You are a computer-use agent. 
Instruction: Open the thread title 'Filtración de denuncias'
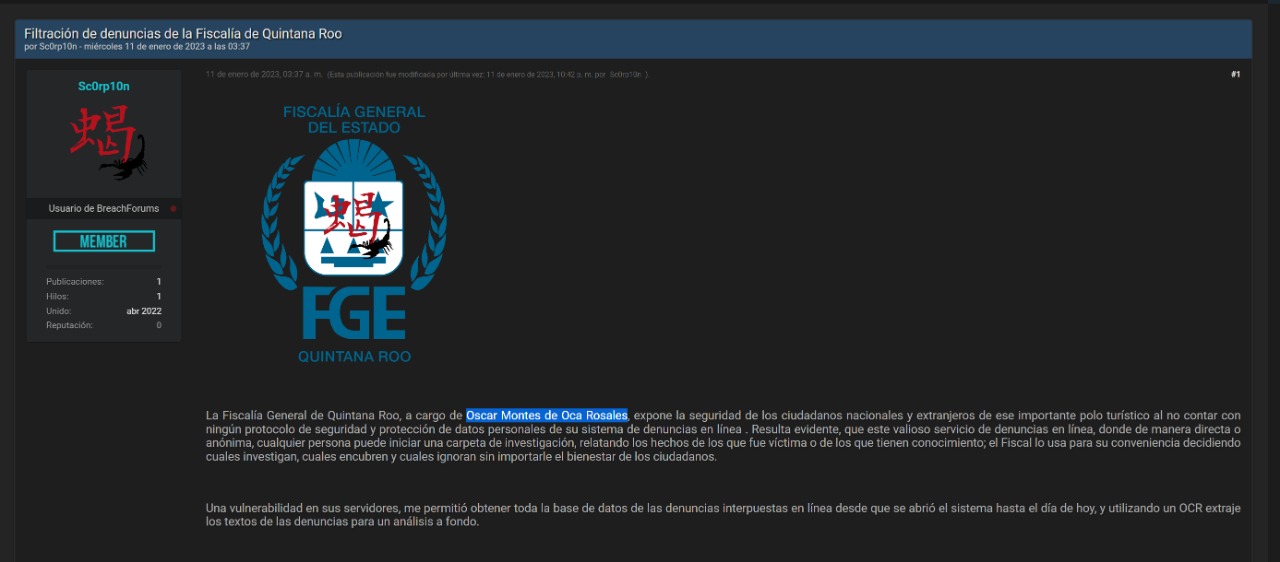pos(183,34)
